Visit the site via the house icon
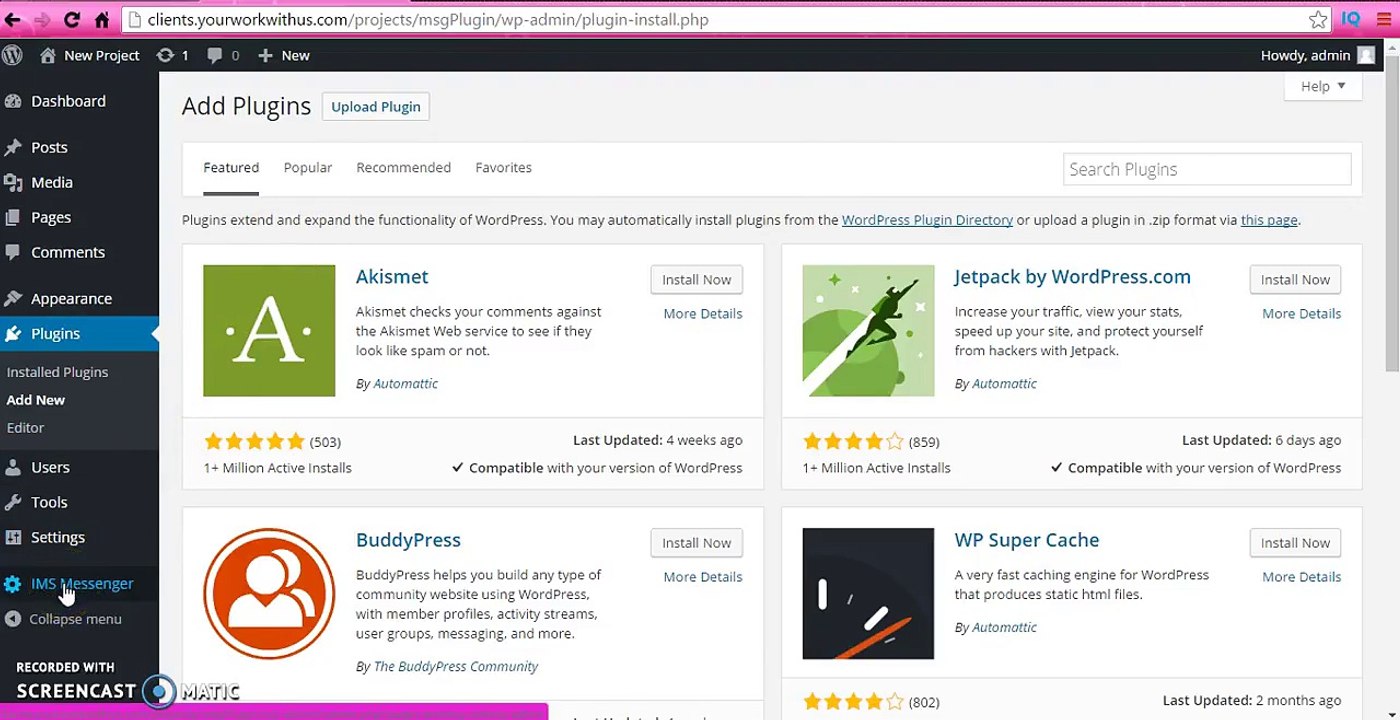1400x720 pixels. pyautogui.click(x=48, y=55)
